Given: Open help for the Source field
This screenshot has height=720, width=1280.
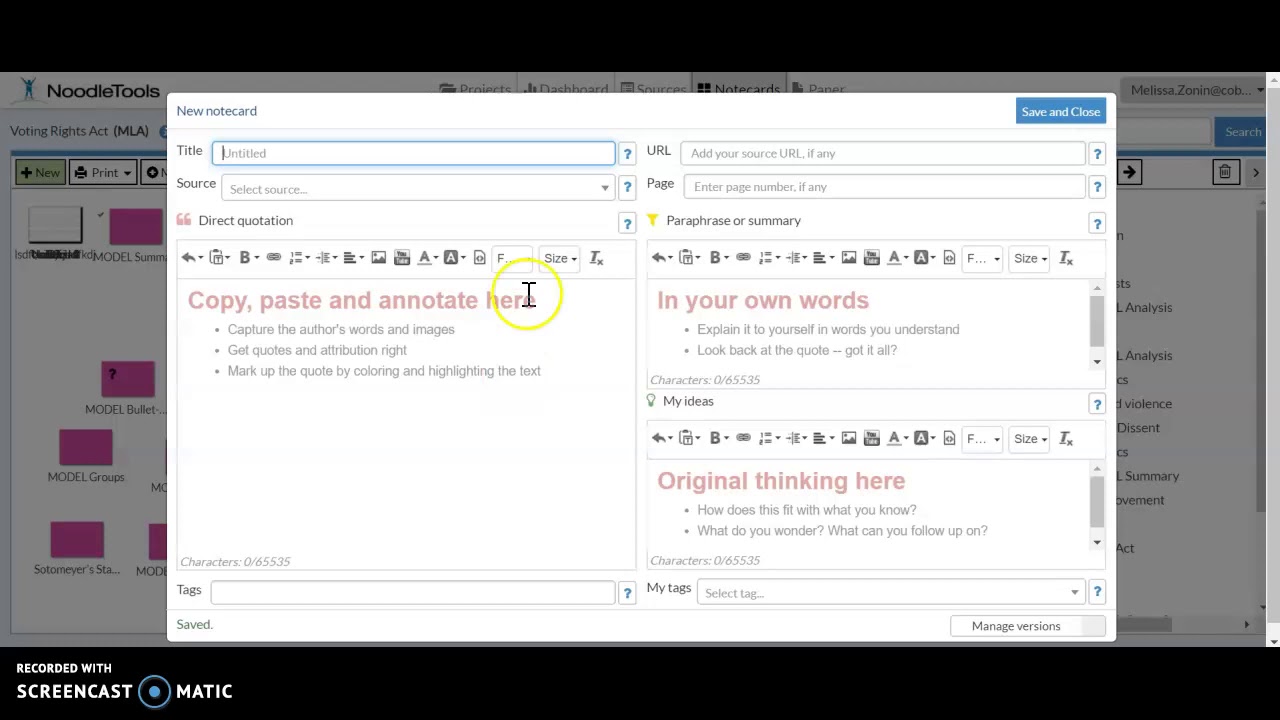Looking at the screenshot, I should tap(627, 188).
